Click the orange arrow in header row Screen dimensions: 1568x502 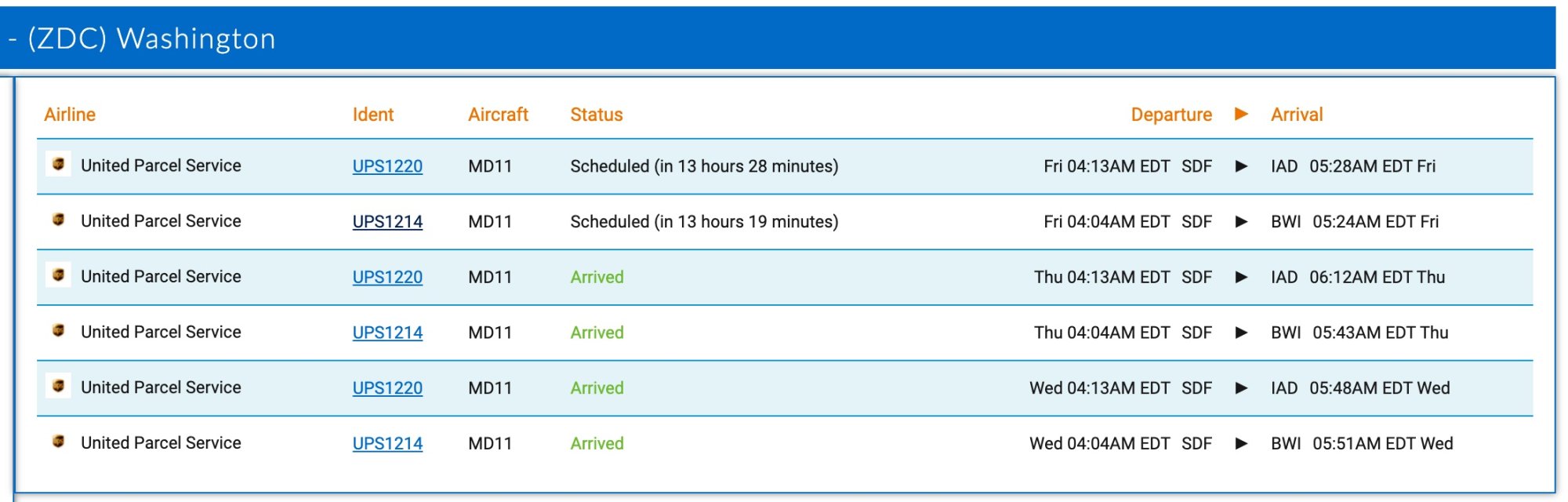(1241, 114)
